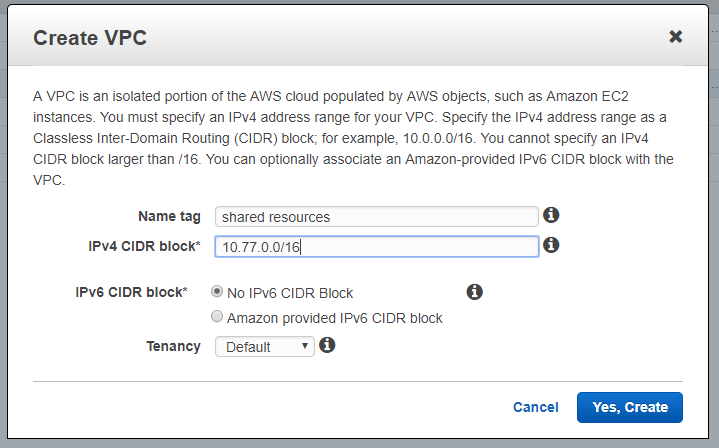Click the Cancel link

(x=535, y=407)
